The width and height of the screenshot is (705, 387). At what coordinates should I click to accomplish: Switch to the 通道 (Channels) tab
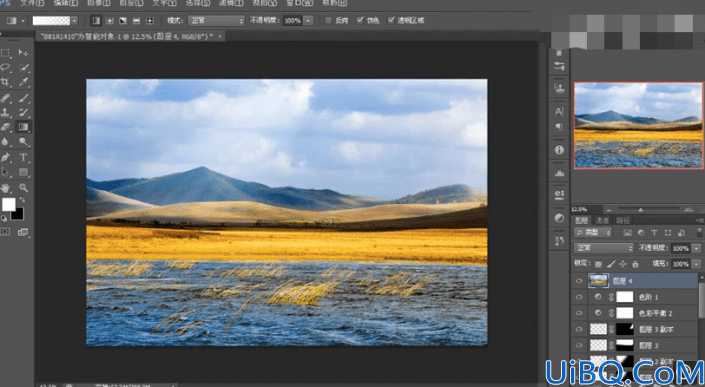tap(602, 220)
